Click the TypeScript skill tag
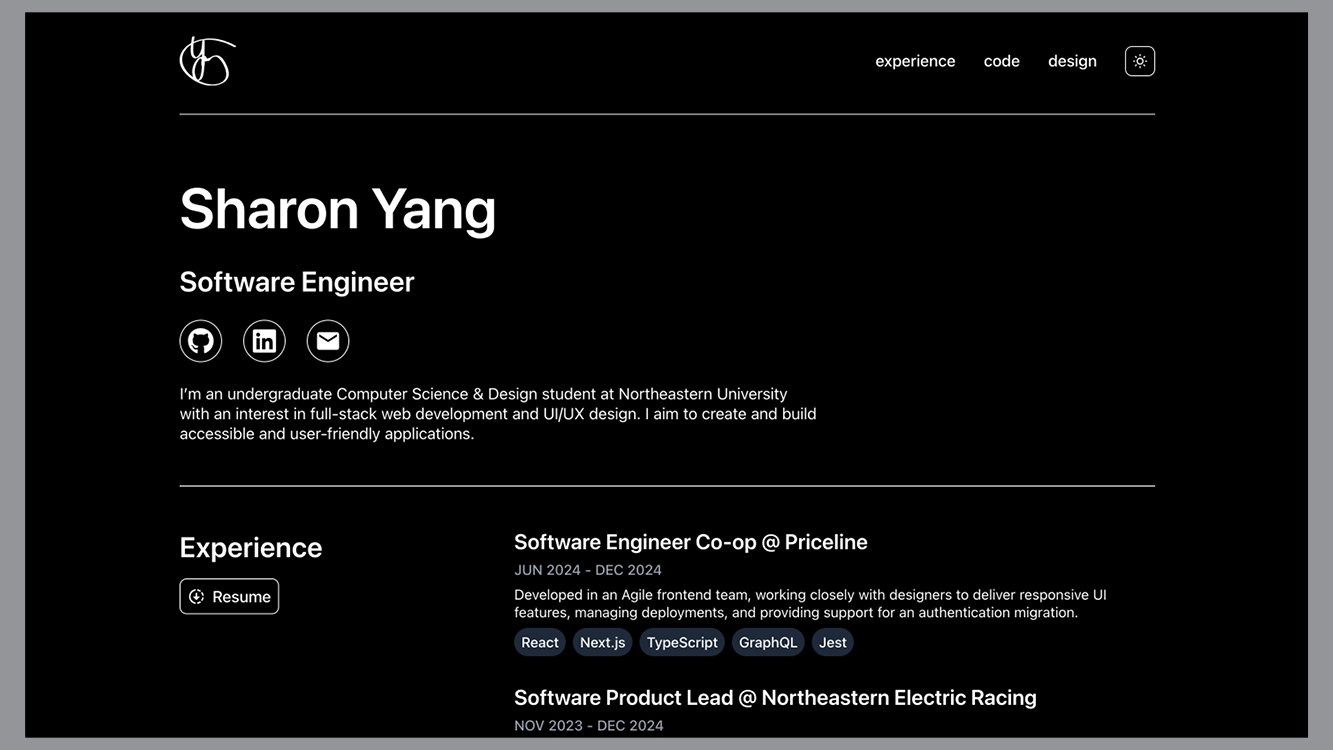1333x750 pixels. pos(681,642)
